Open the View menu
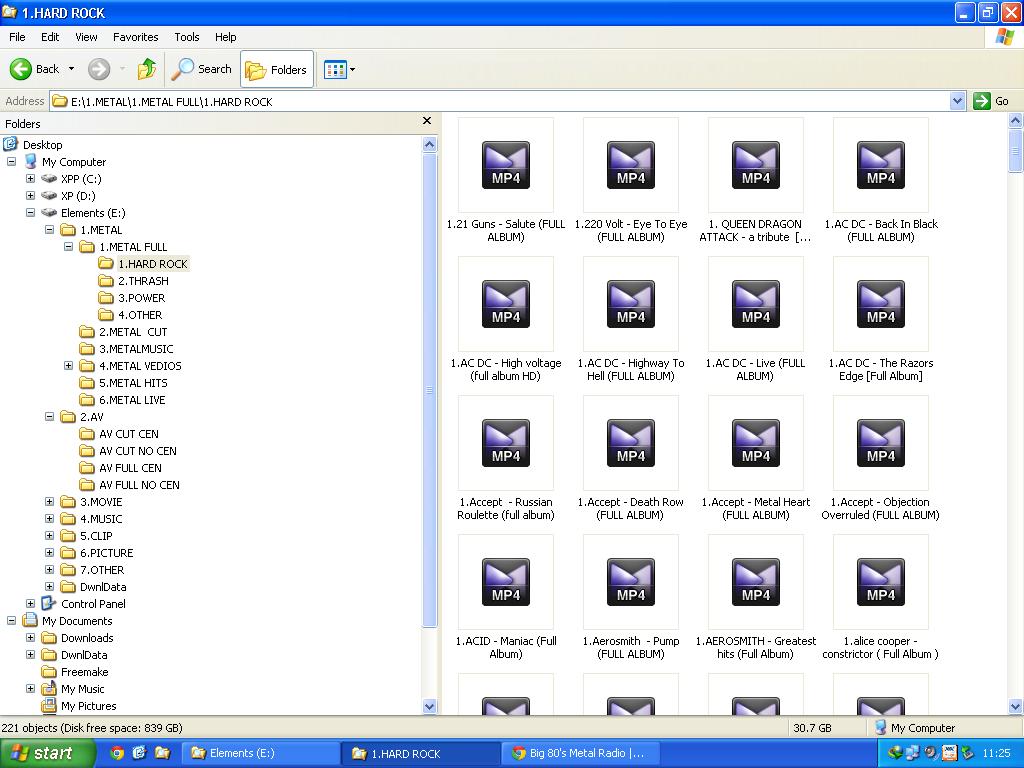Viewport: 1024px width, 768px height. coord(86,37)
